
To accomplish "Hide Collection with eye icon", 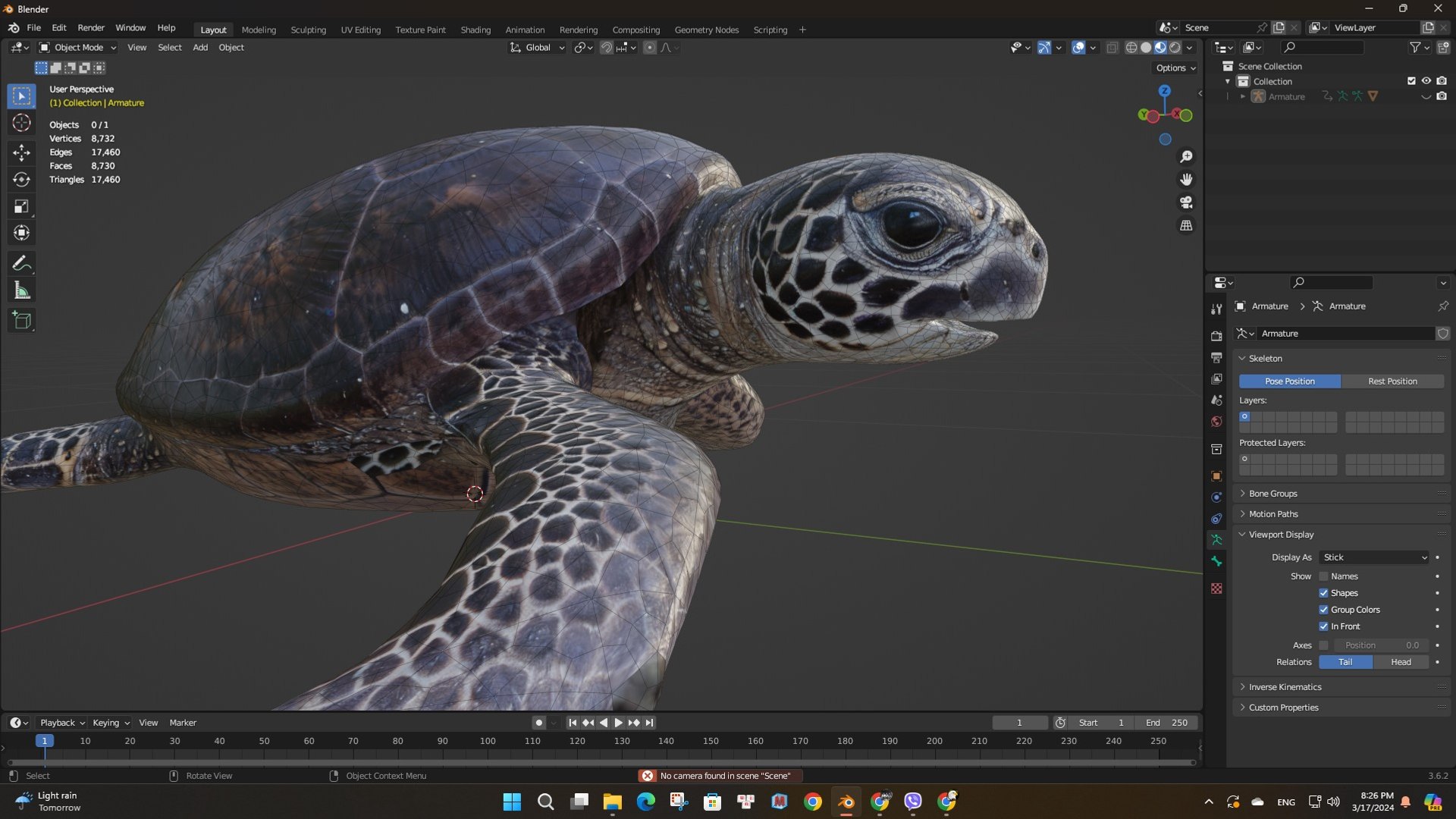I will click(1426, 81).
